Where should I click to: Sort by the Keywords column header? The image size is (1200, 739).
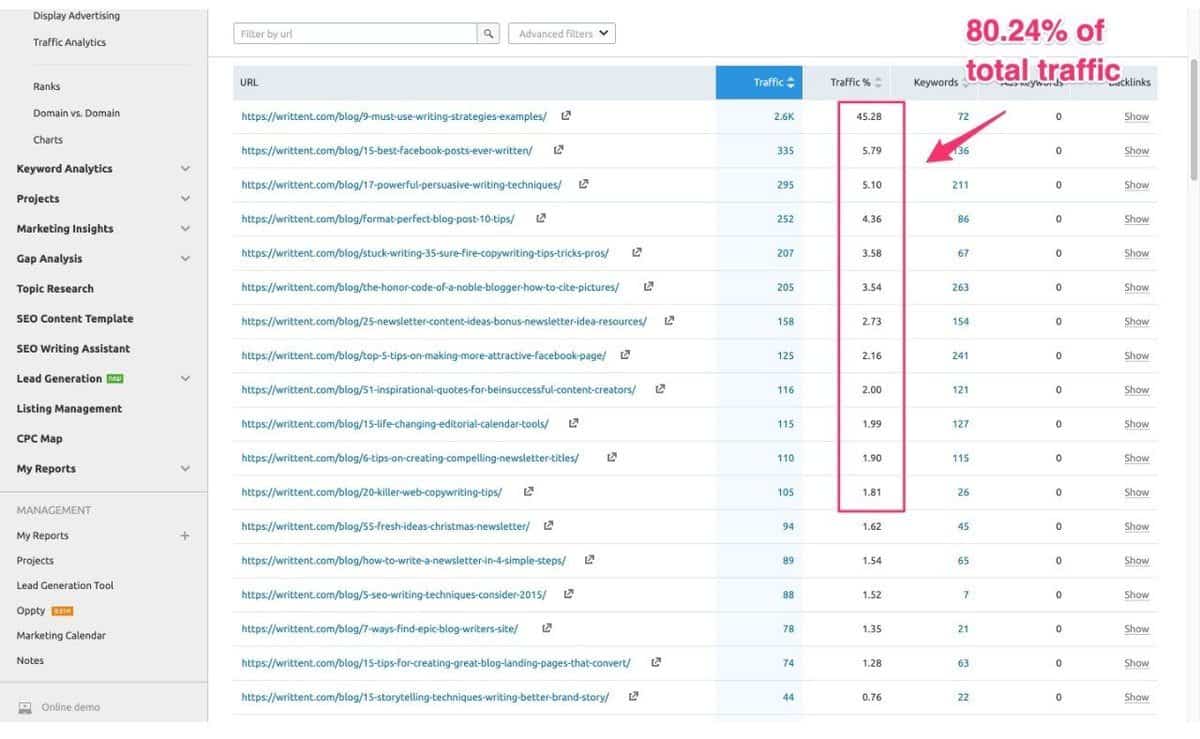(941, 82)
